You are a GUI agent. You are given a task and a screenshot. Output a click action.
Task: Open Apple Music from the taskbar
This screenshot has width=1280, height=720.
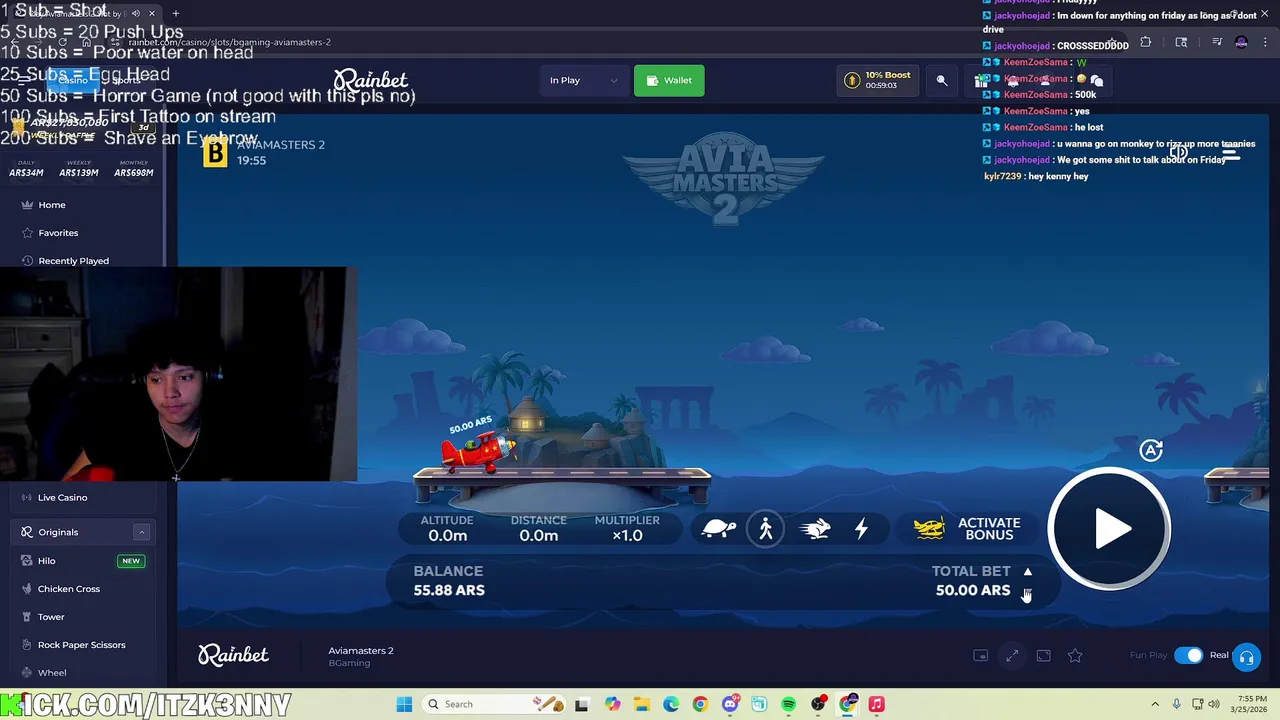click(x=876, y=704)
